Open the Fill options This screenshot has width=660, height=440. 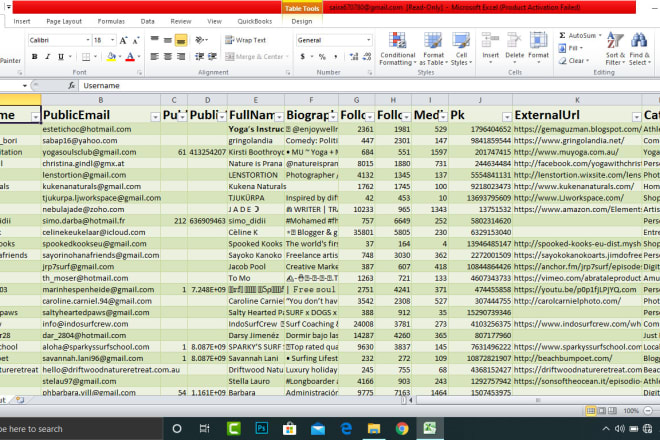(x=571, y=48)
